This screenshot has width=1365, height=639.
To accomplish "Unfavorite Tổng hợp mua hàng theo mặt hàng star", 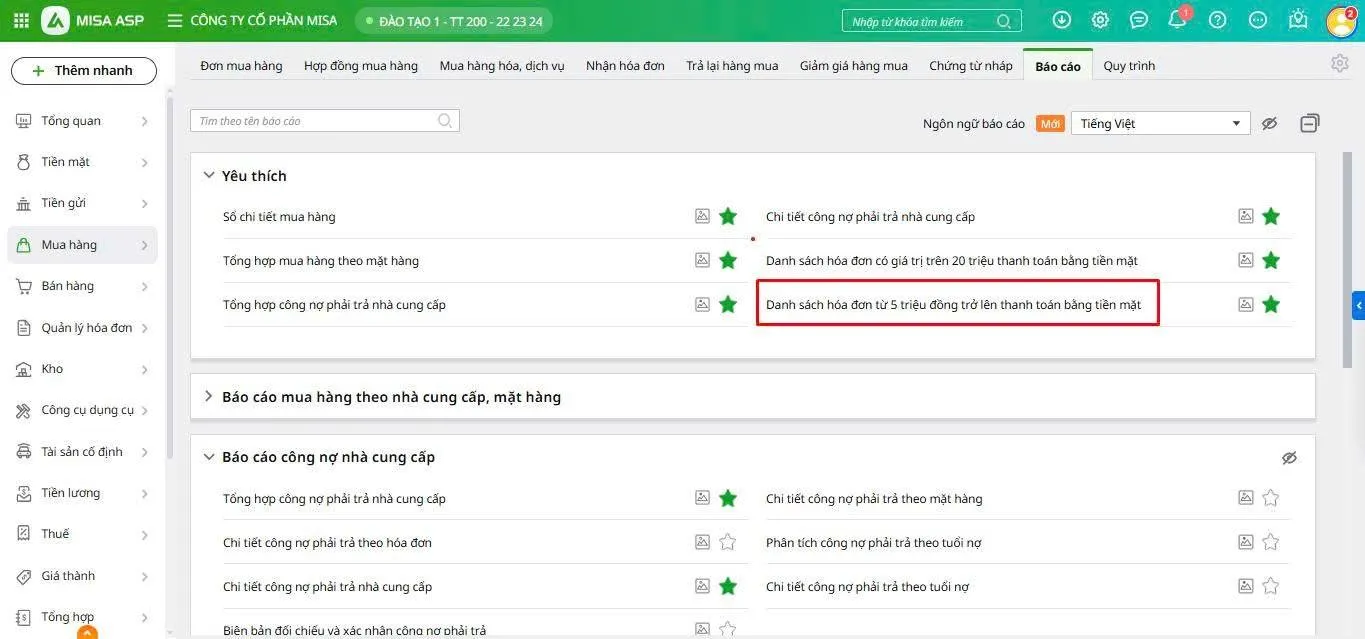I will (728, 260).
